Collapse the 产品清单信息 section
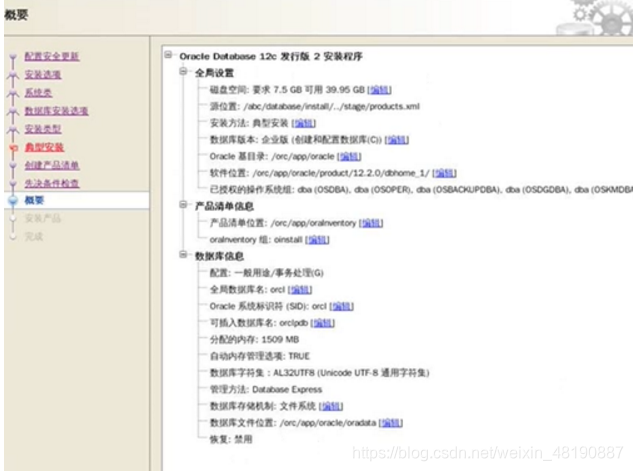Viewport: 633px width, 471px height. (x=183, y=205)
